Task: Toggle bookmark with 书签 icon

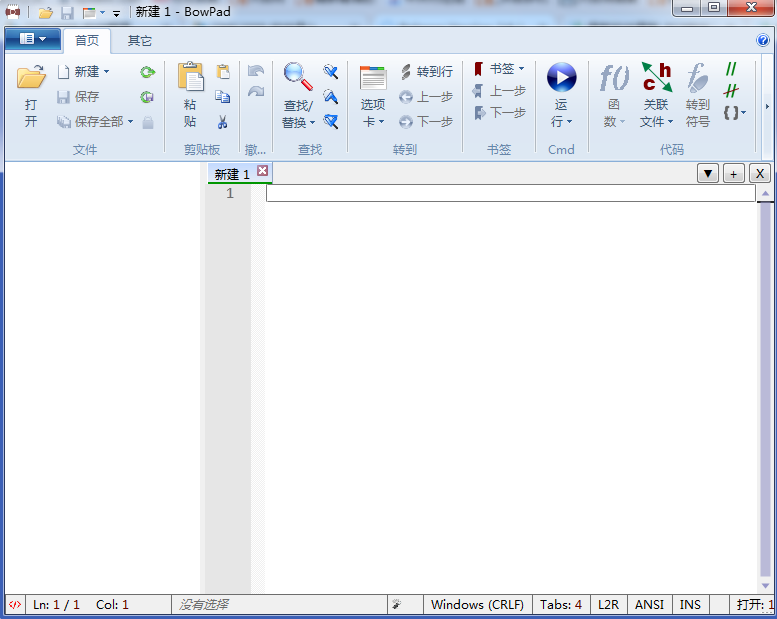Action: 478,69
